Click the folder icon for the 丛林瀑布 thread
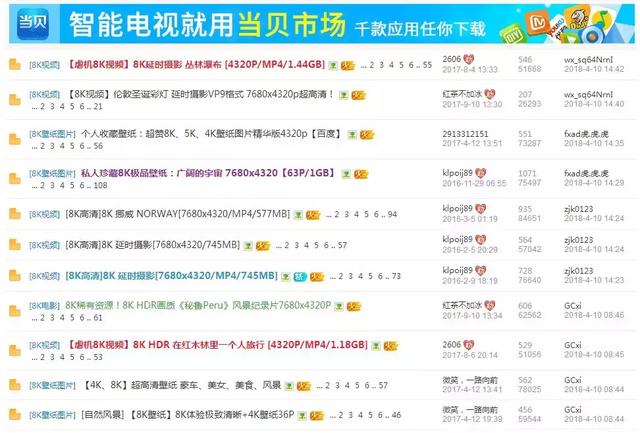 pyautogui.click(x=15, y=64)
